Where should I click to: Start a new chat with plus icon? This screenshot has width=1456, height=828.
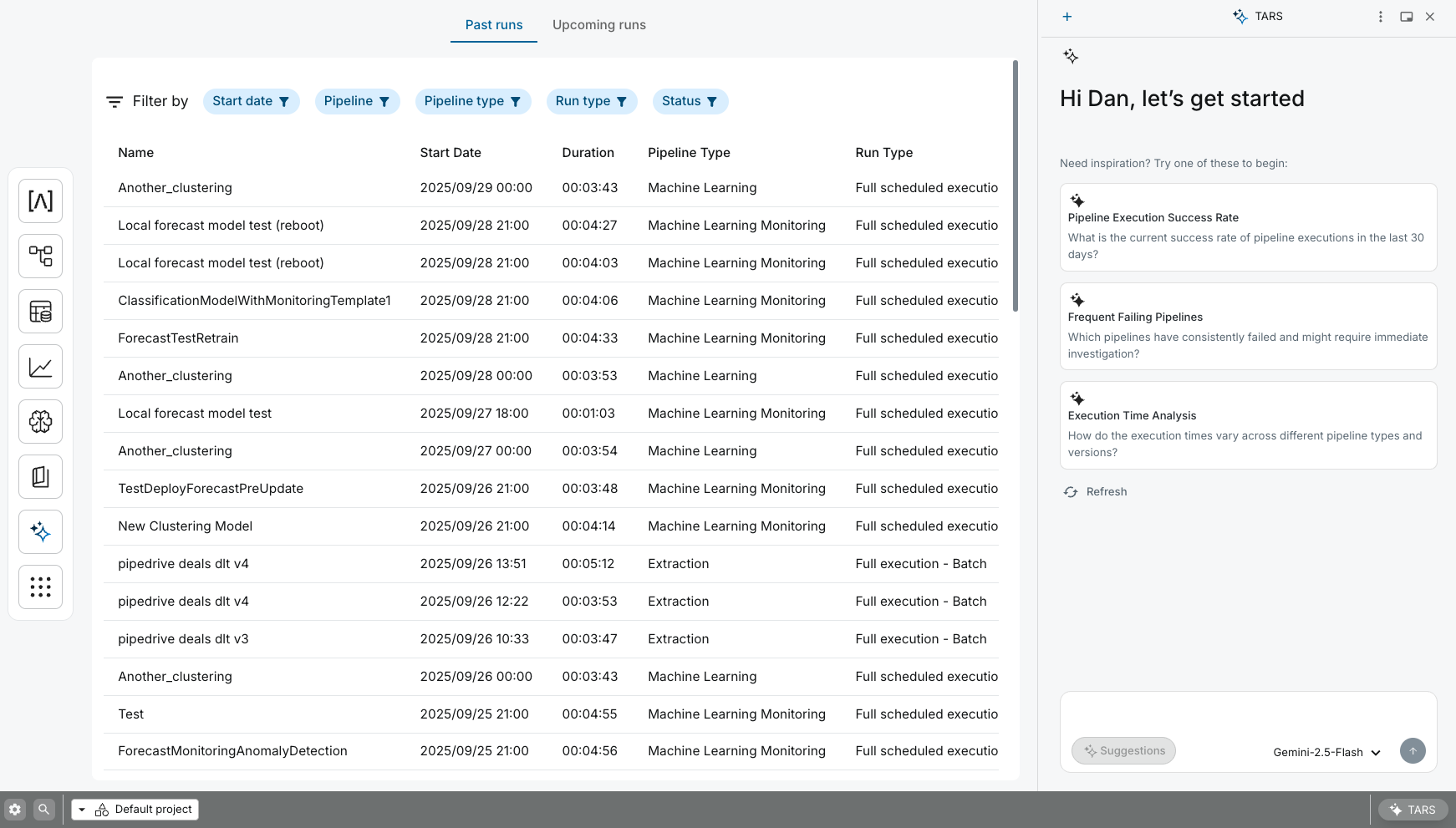click(1067, 17)
